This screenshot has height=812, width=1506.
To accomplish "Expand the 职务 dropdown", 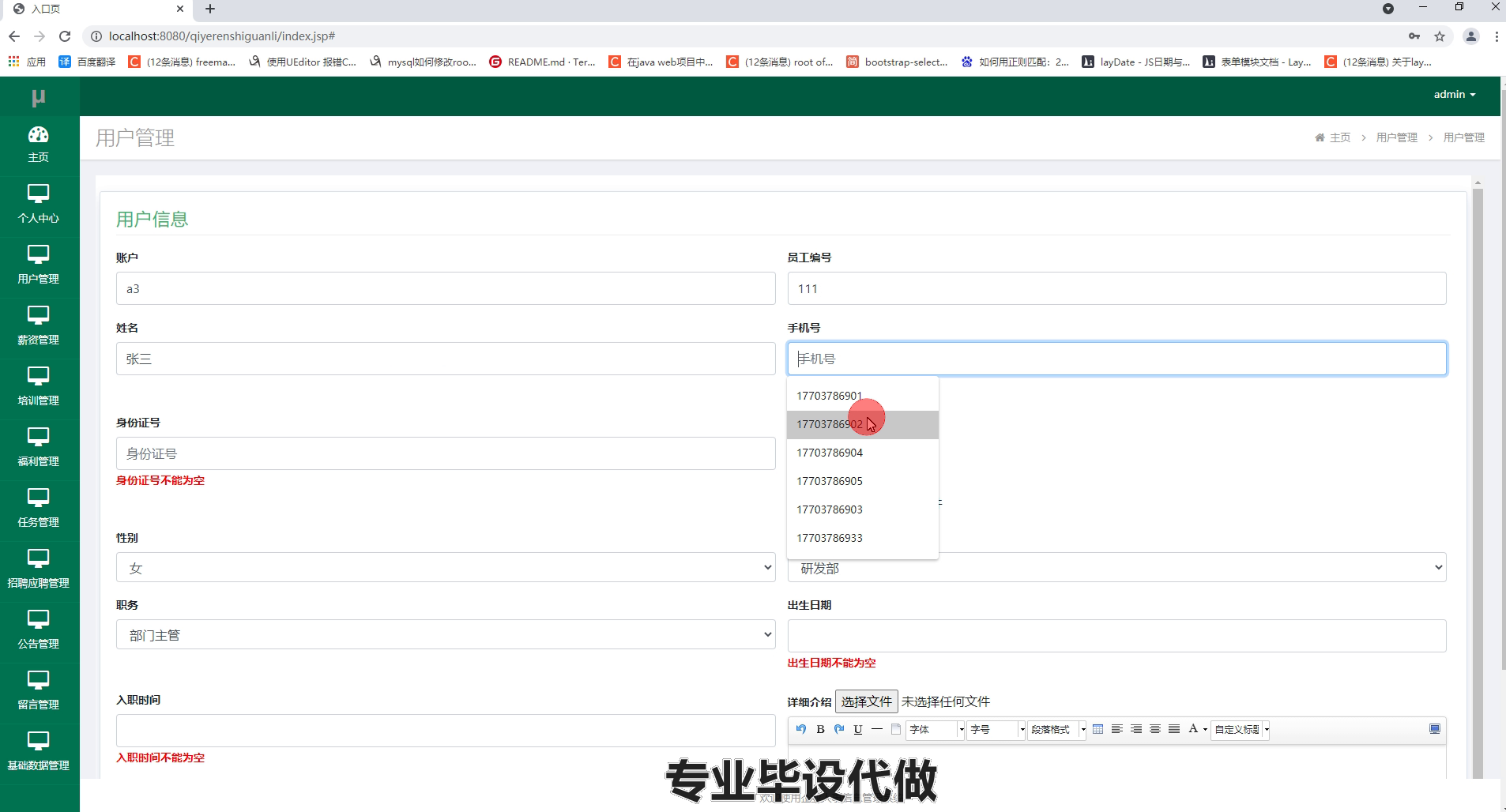I will click(445, 635).
